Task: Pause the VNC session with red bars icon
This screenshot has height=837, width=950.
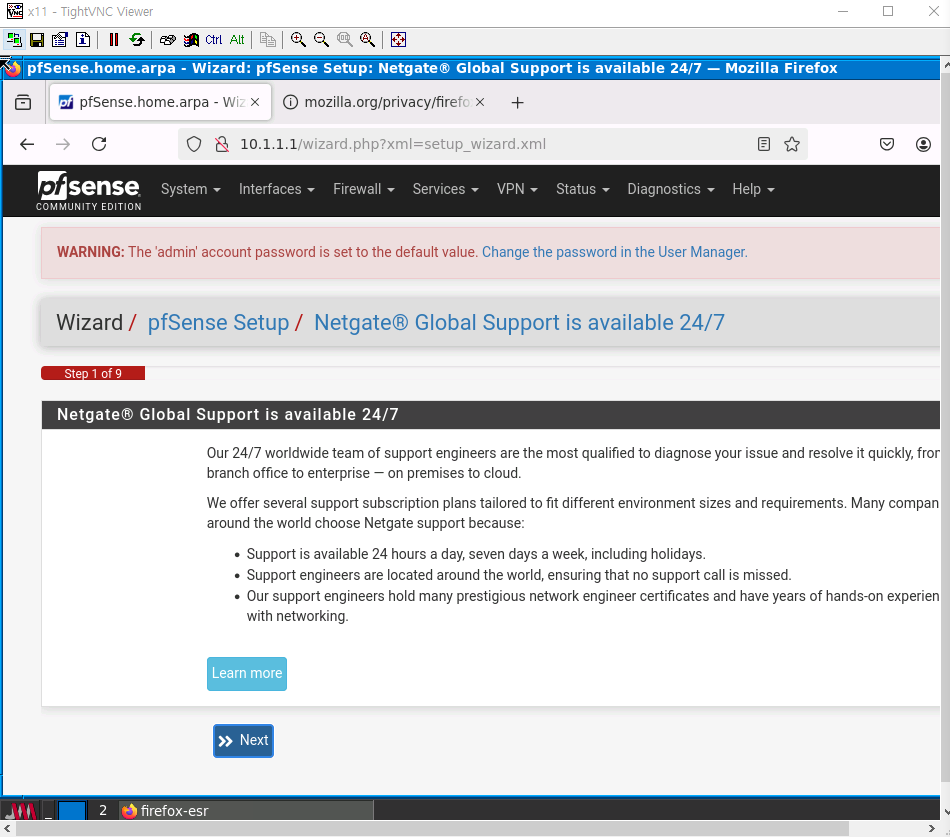Action: 113,40
